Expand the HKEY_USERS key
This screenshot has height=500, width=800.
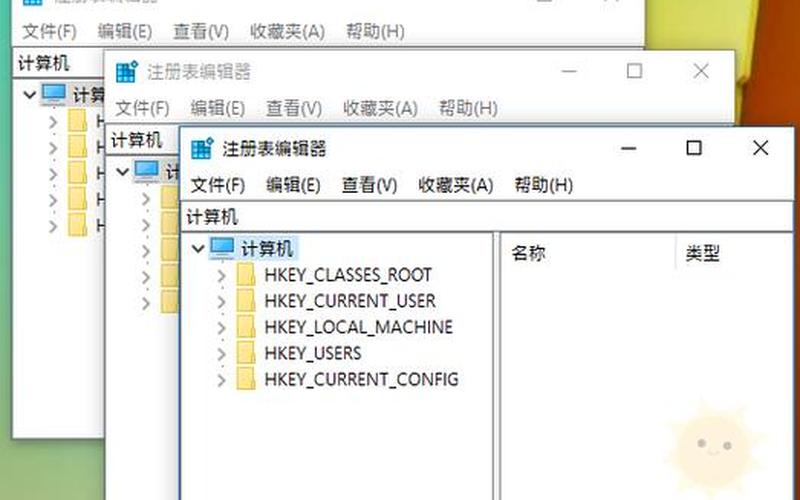coord(221,354)
